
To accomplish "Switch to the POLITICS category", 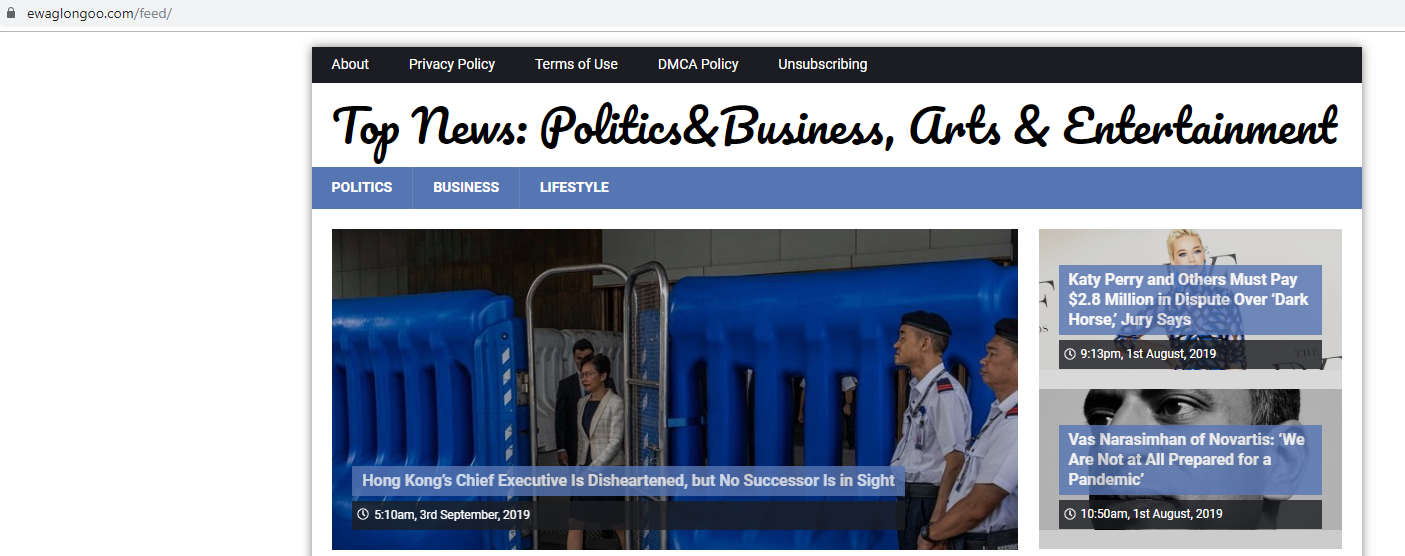I will point(362,187).
